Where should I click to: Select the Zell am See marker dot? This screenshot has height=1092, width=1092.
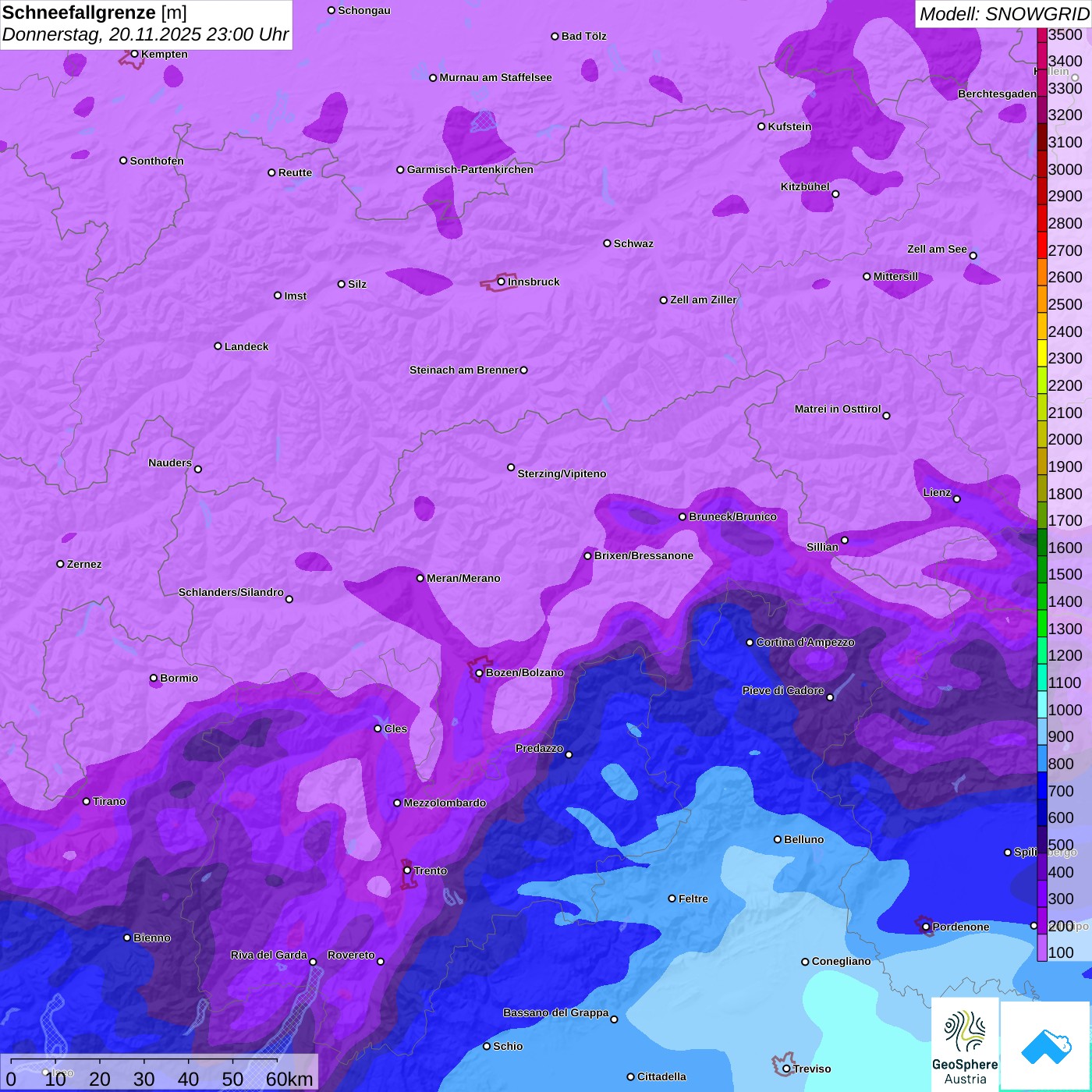click(973, 255)
